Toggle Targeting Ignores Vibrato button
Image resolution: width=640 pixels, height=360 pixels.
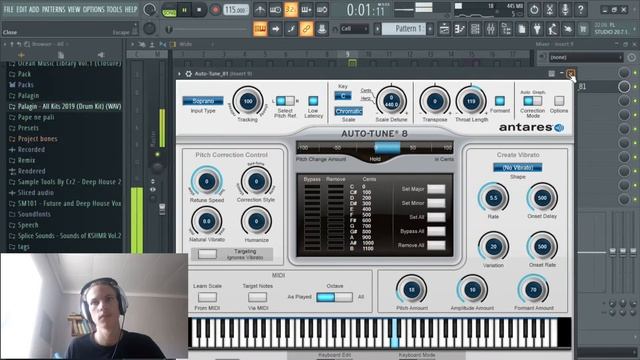tap(207, 254)
